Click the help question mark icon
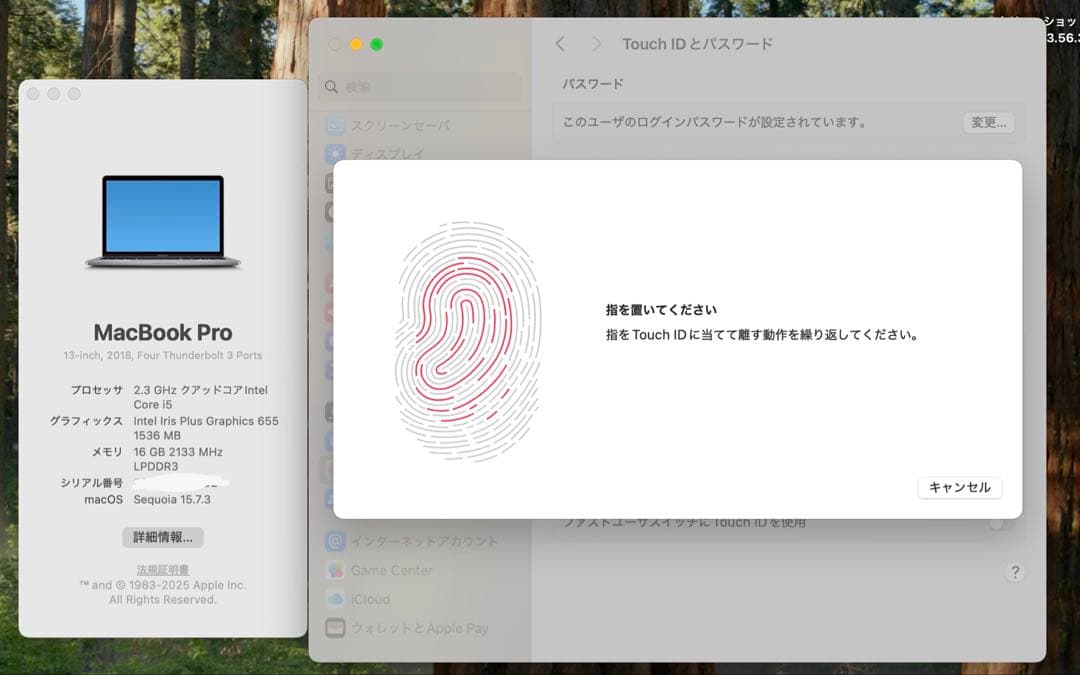1080x675 pixels. pos(1015,572)
